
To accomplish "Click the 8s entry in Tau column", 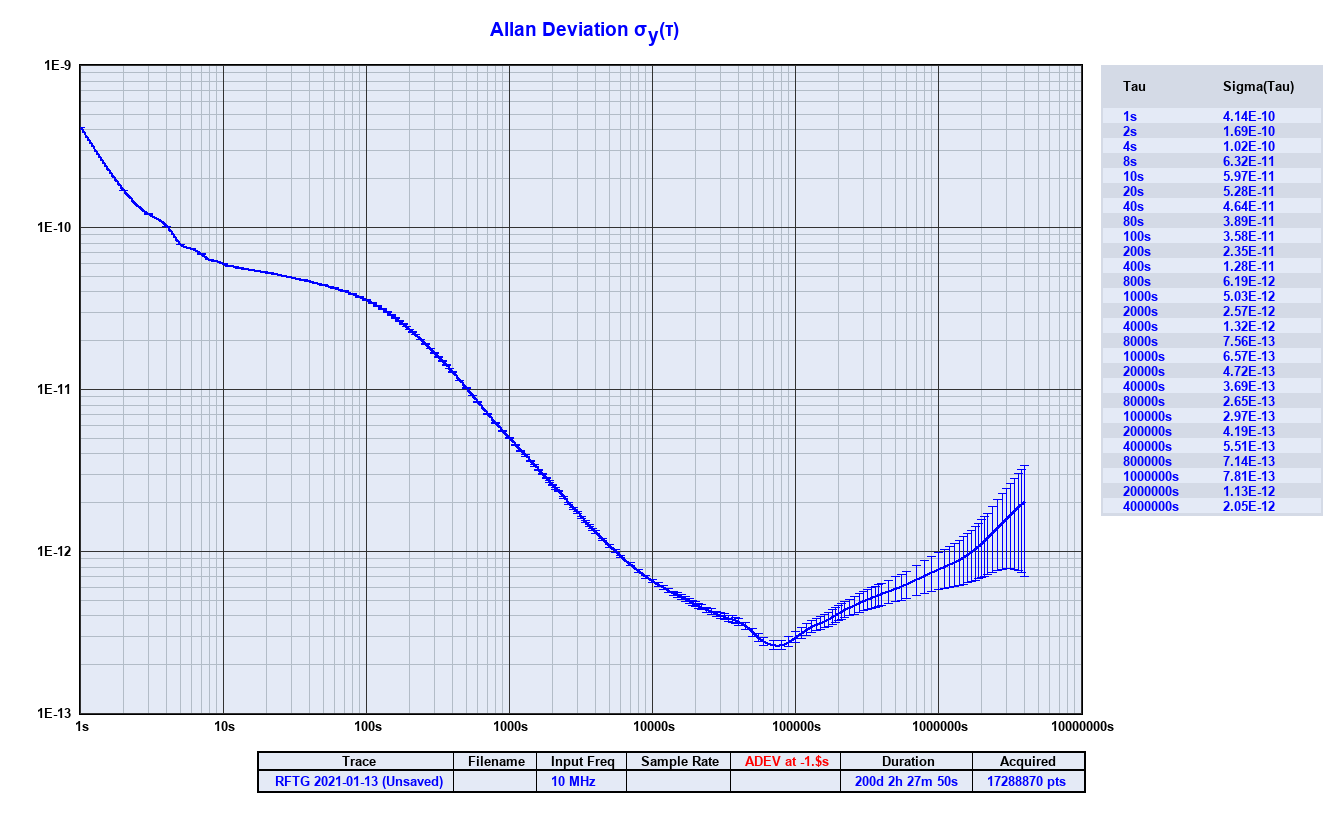I will tap(1129, 162).
